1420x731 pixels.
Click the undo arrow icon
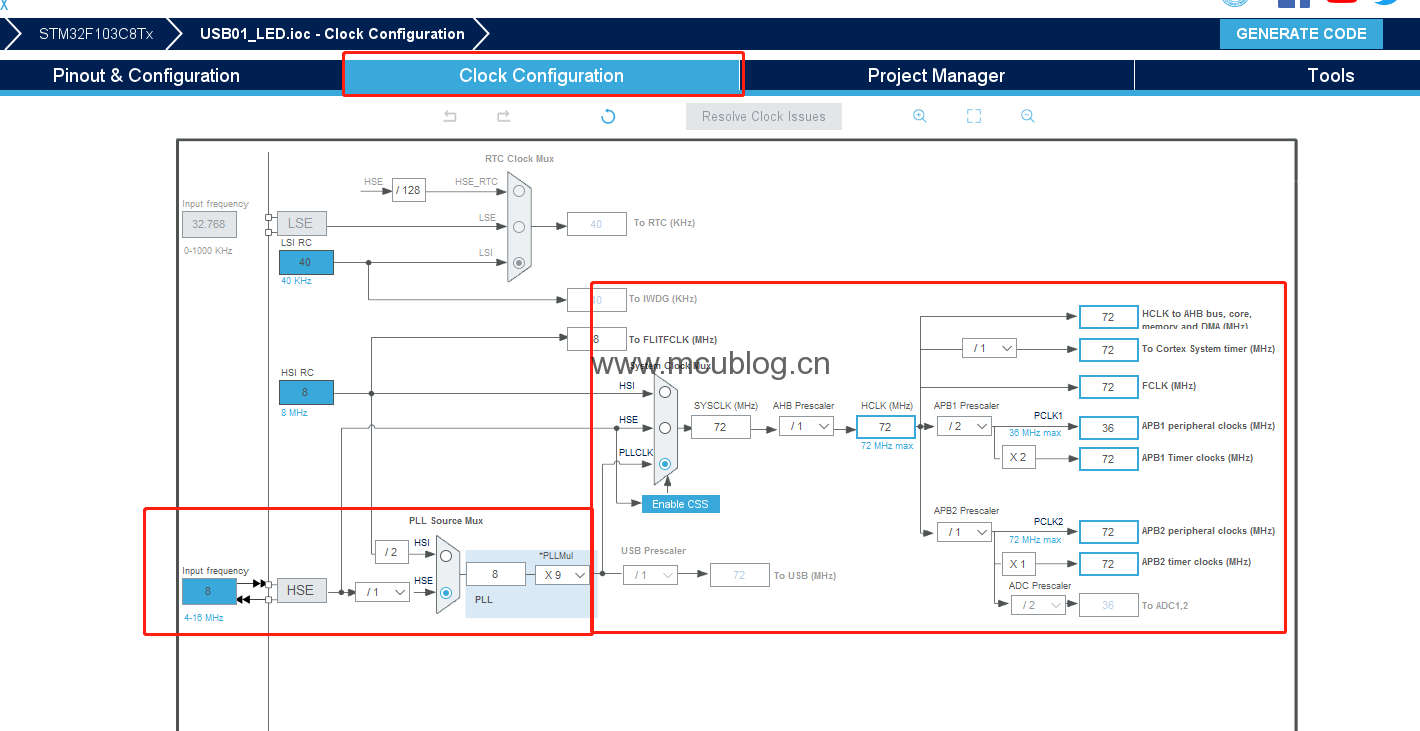tap(450, 116)
